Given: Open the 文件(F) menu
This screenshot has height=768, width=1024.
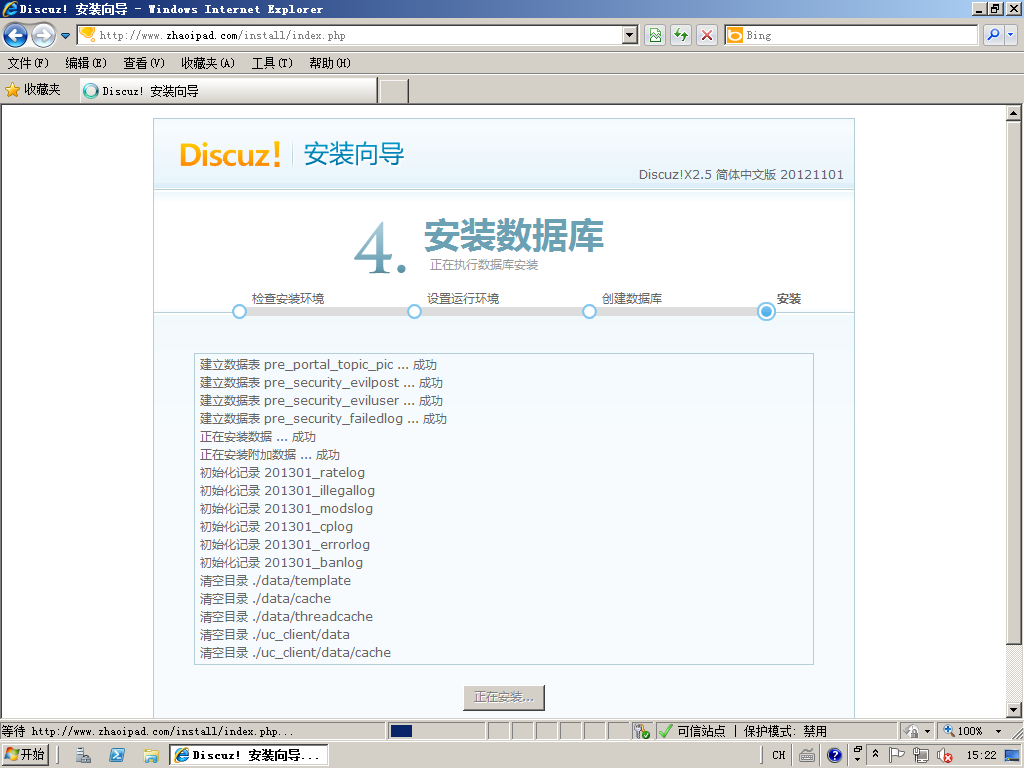Looking at the screenshot, I should [27, 63].
